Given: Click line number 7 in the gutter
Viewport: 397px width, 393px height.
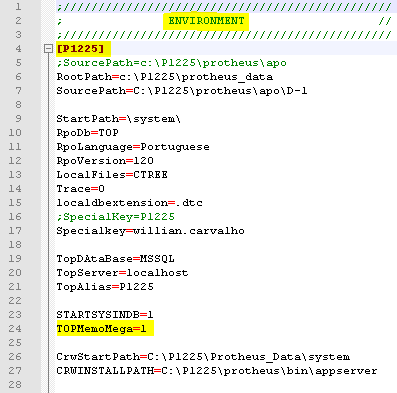Looking at the screenshot, I should point(18,91).
